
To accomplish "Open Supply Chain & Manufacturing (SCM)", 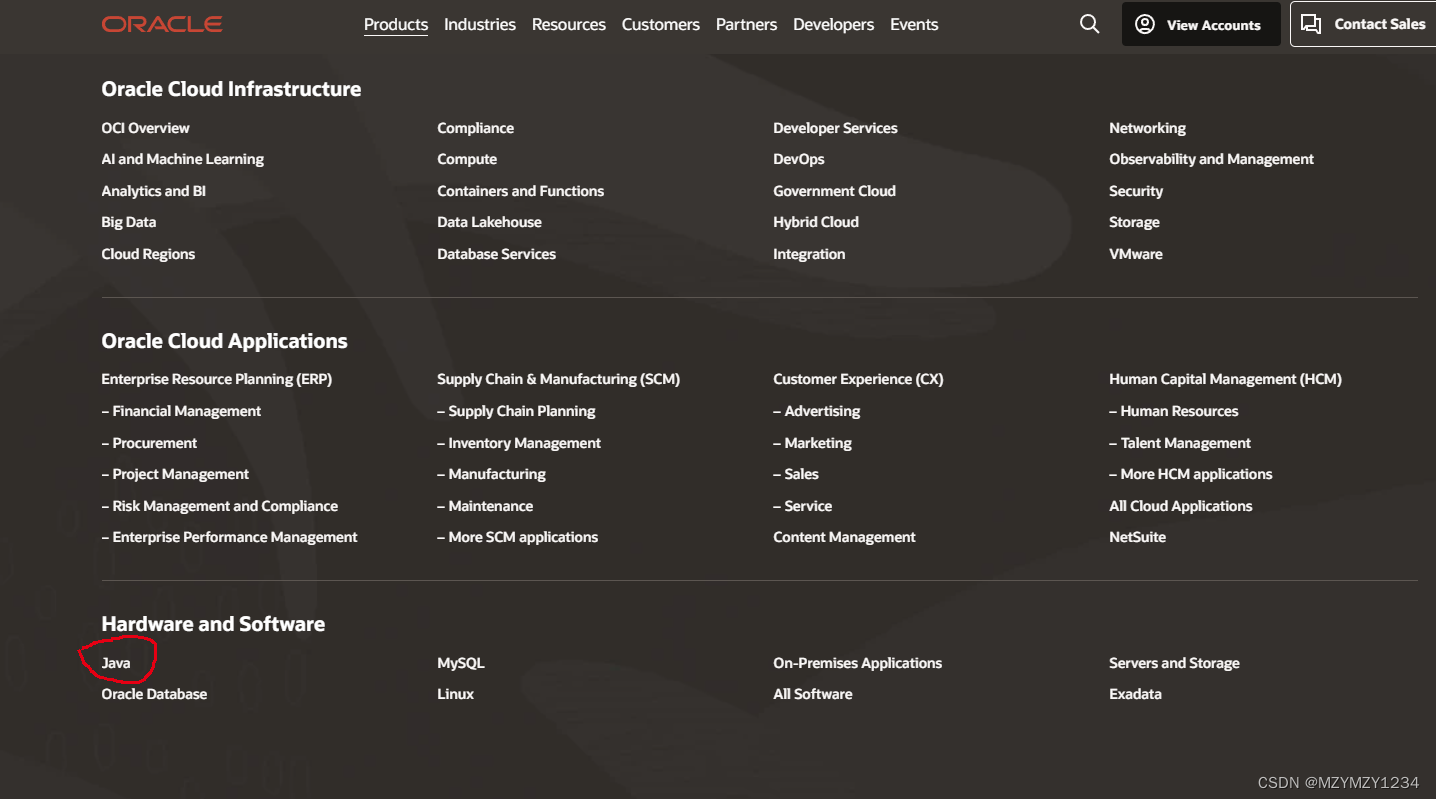I will [559, 379].
